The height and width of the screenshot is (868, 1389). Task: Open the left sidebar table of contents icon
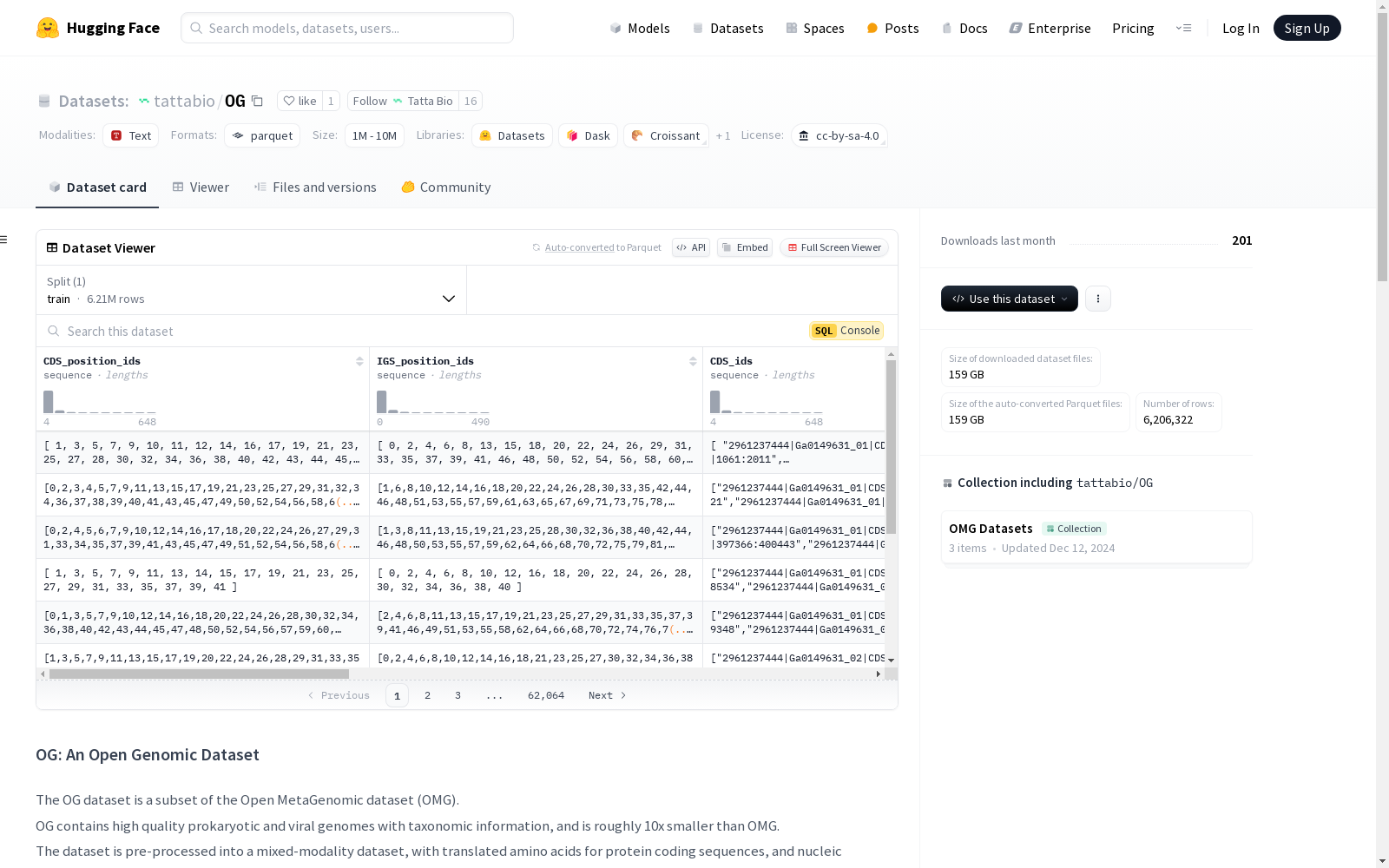pyautogui.click(x=3, y=240)
